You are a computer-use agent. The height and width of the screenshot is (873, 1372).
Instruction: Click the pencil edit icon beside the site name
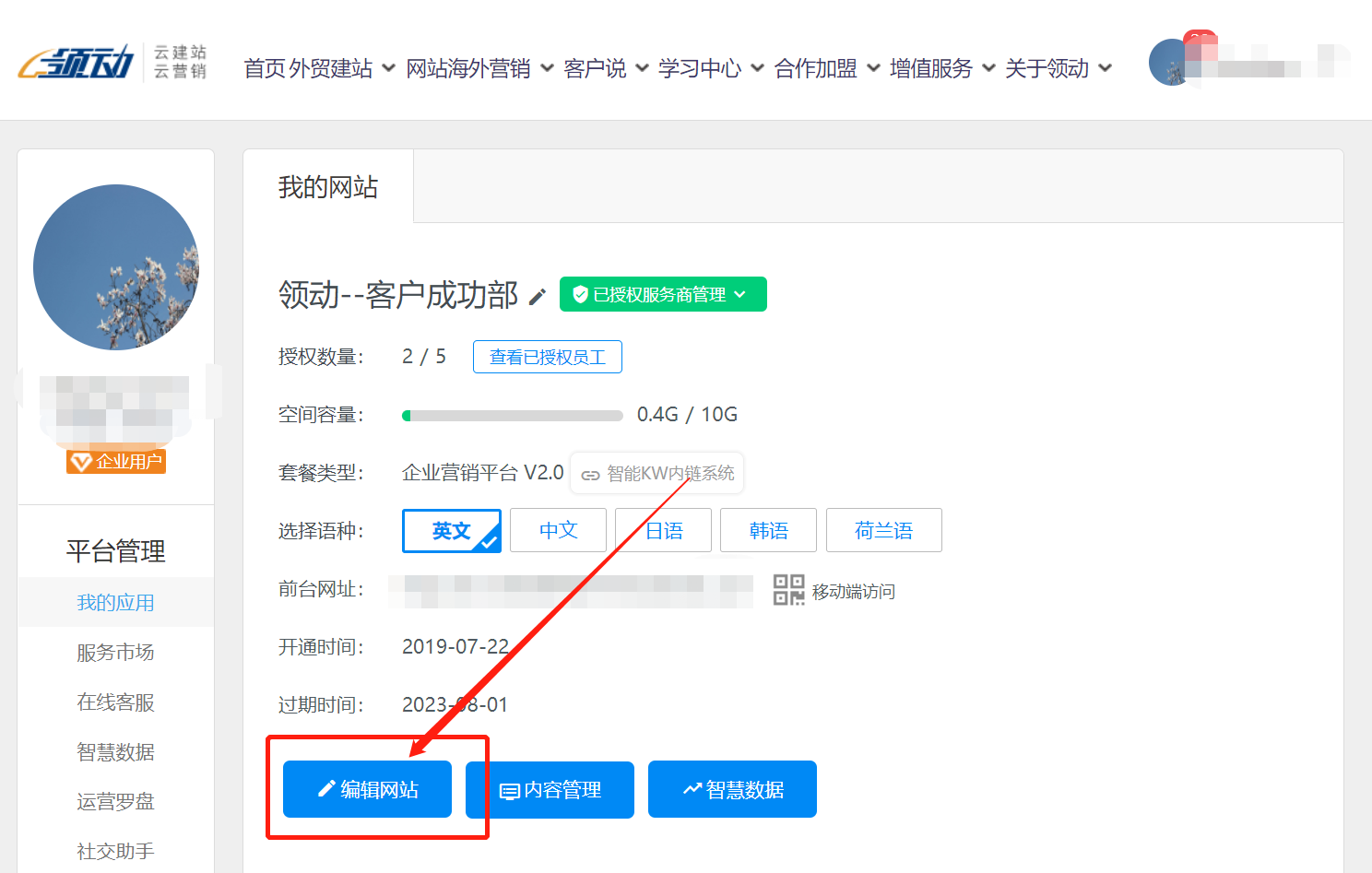(x=538, y=296)
